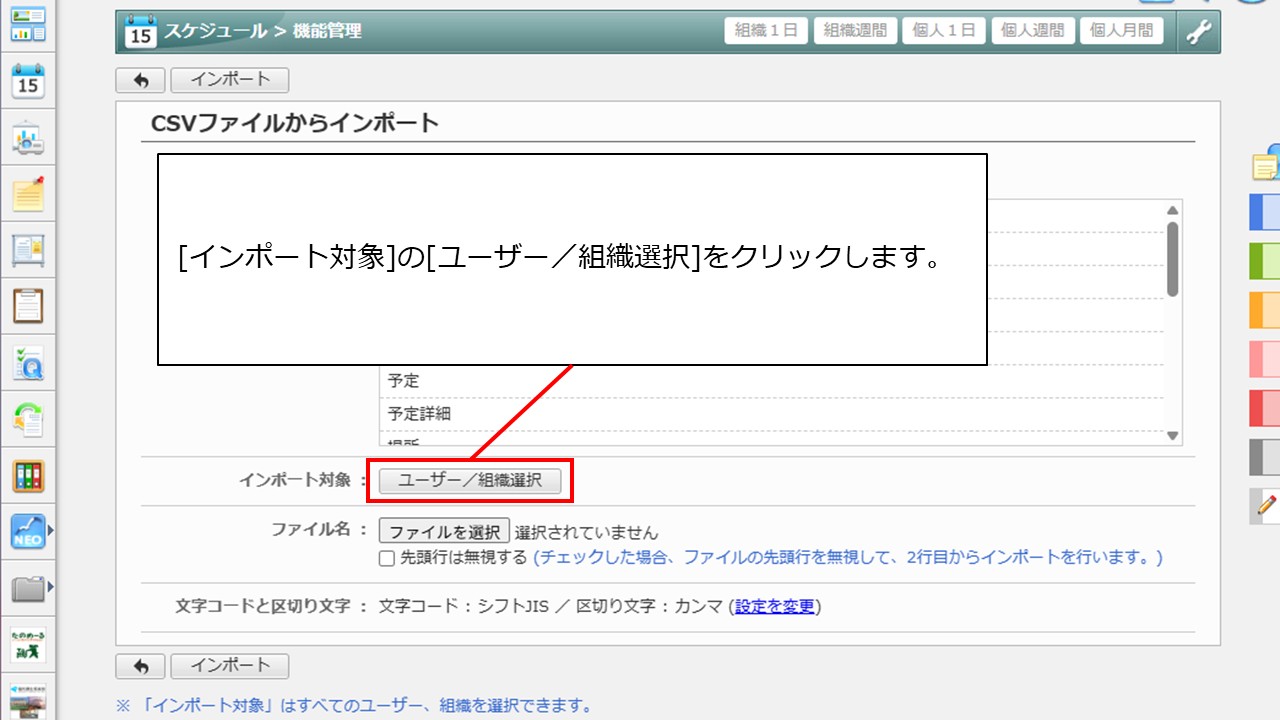
Task: Click the NEO chart icon in sidebar
Action: point(28,532)
